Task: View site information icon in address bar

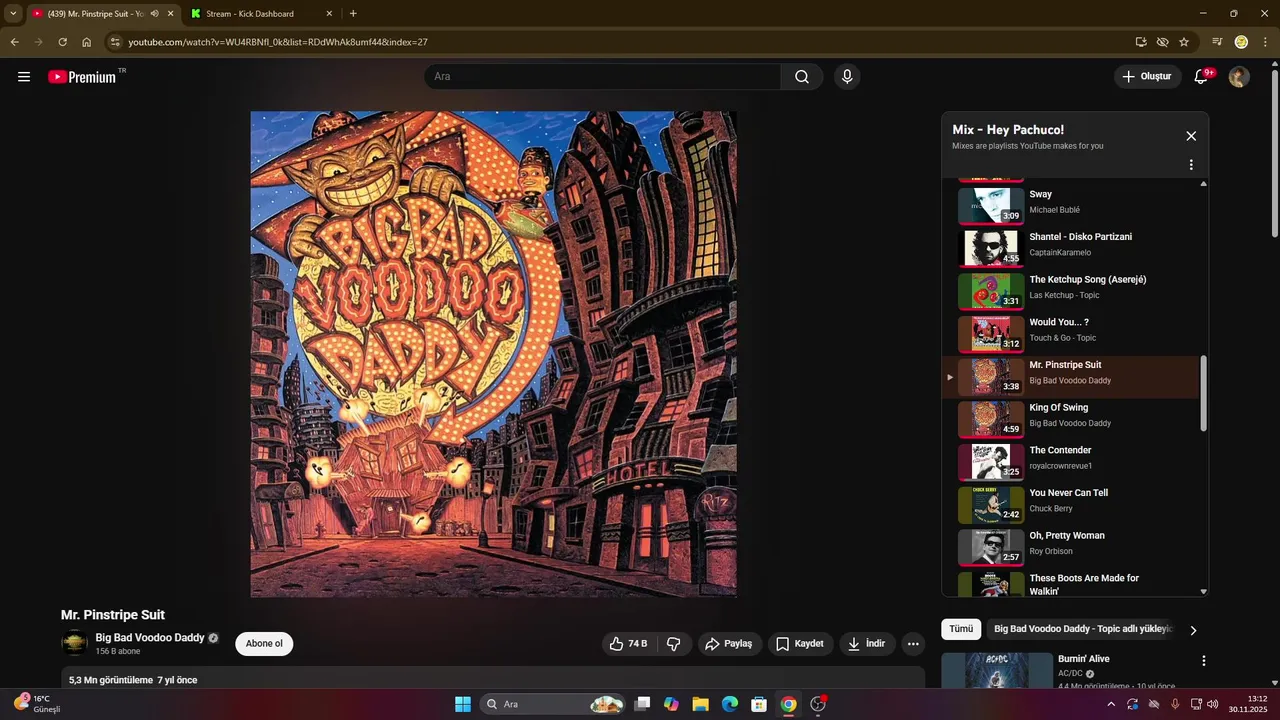Action: coord(115,42)
